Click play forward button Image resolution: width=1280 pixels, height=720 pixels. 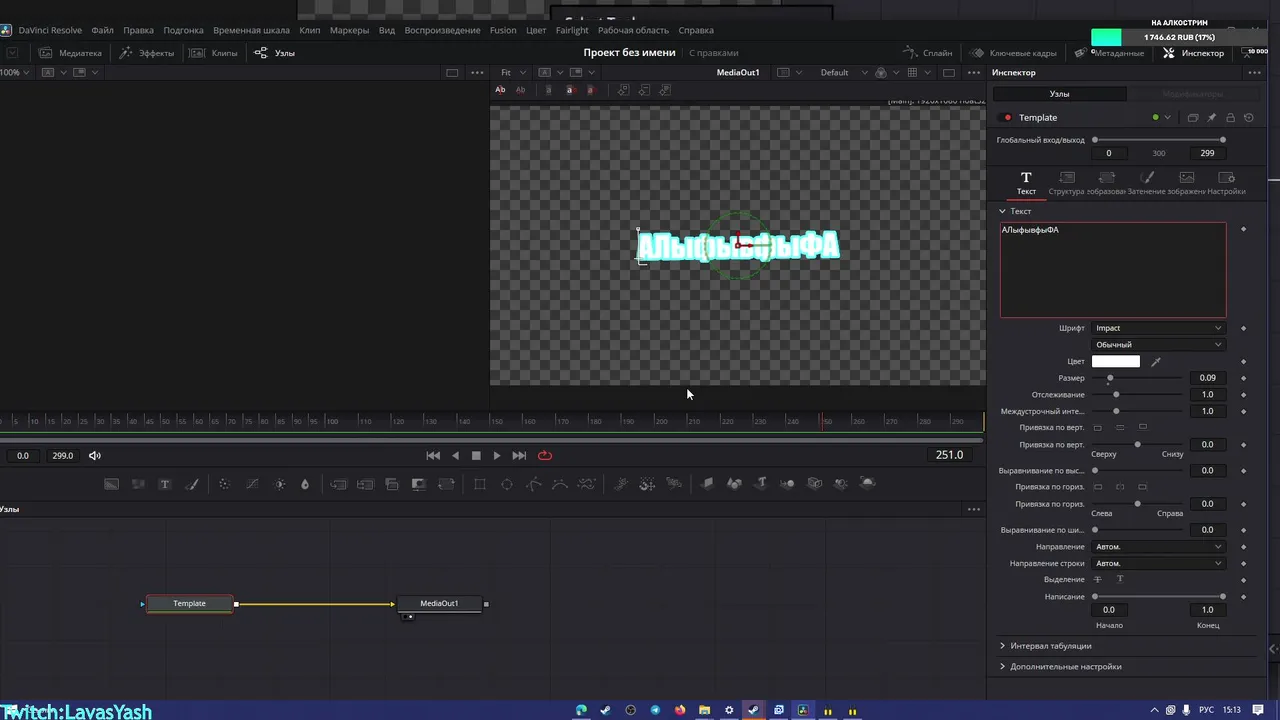point(497,455)
